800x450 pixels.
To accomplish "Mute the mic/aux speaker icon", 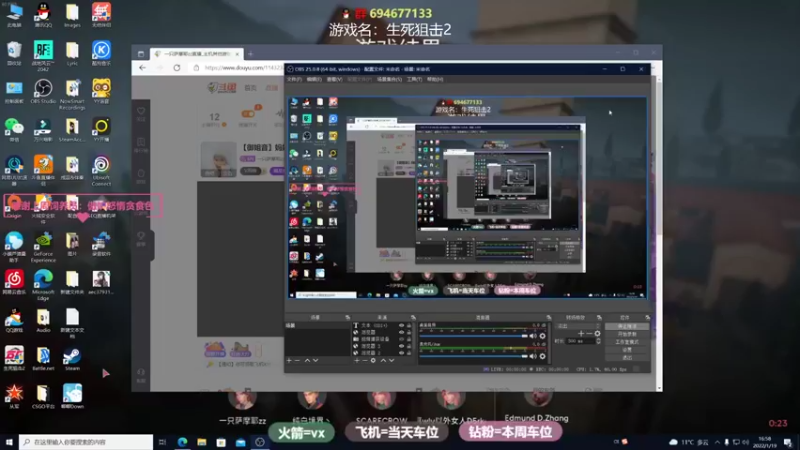I will (533, 356).
